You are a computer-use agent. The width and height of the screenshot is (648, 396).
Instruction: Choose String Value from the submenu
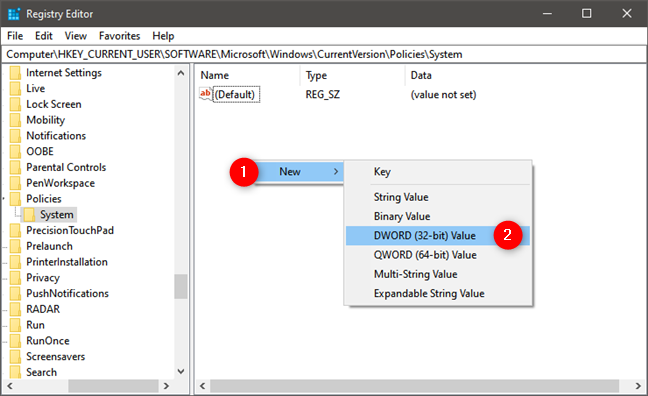[x=438, y=197]
